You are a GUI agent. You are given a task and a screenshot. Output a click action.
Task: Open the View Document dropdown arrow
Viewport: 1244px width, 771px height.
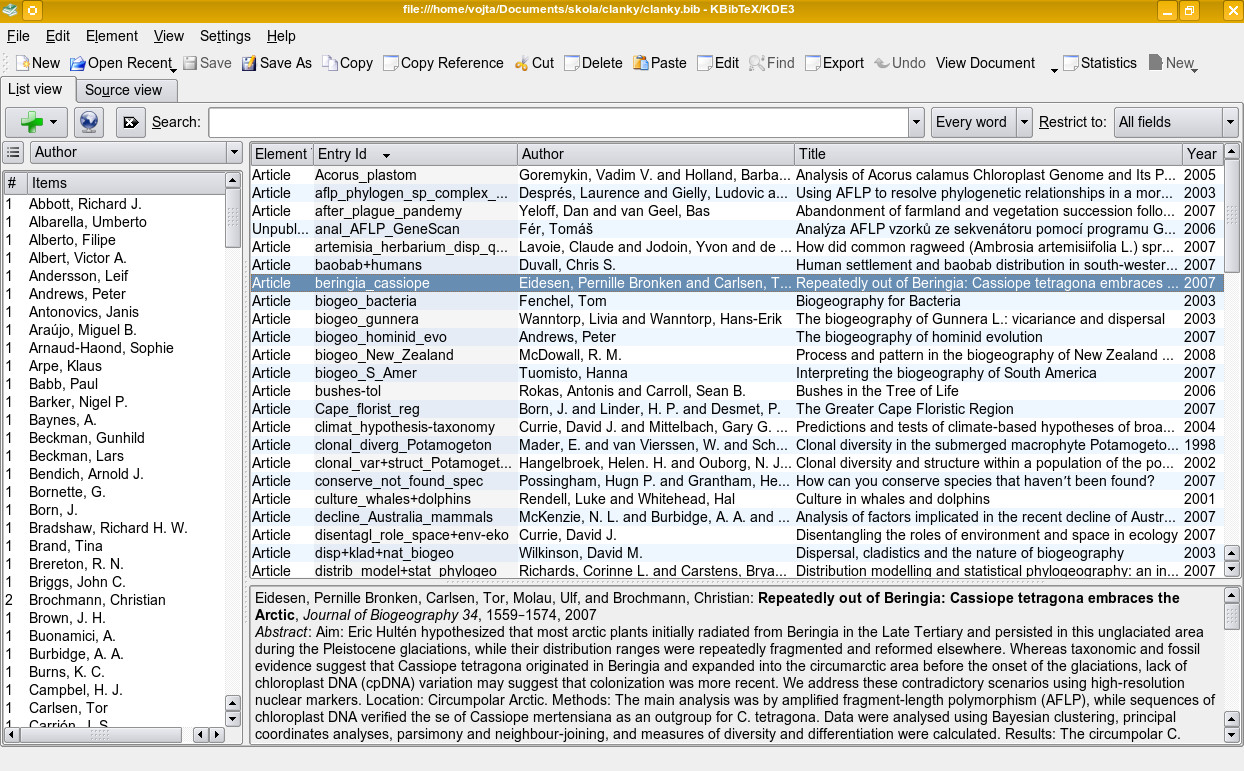1054,69
